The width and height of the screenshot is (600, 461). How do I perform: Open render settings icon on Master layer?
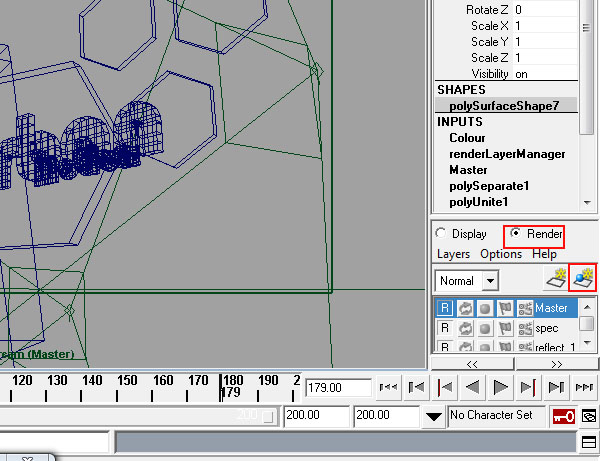[x=525, y=308]
